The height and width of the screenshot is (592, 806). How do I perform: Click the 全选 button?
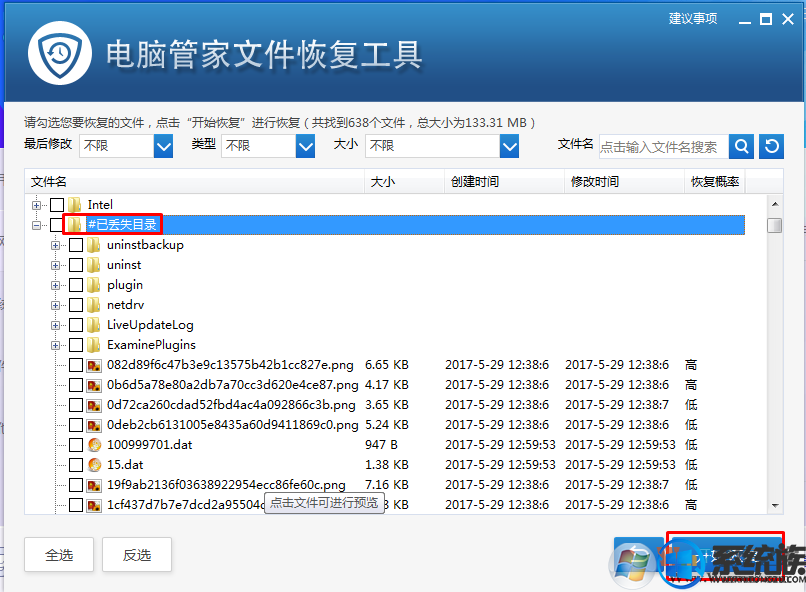coord(59,555)
